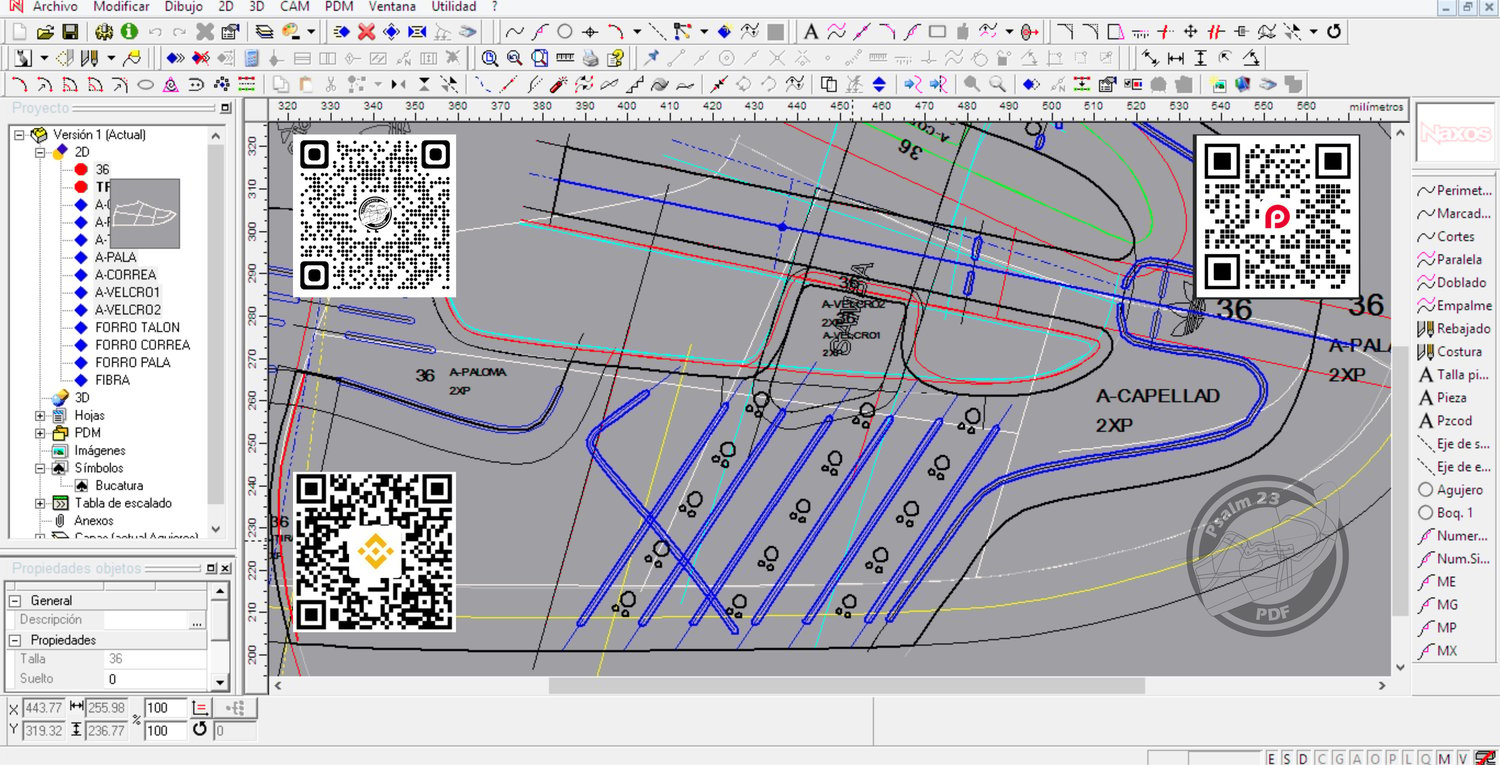Viewport: 1500px width, 765px height.
Task: Click the ellipsis button beside Descripción
Action: pos(196,621)
